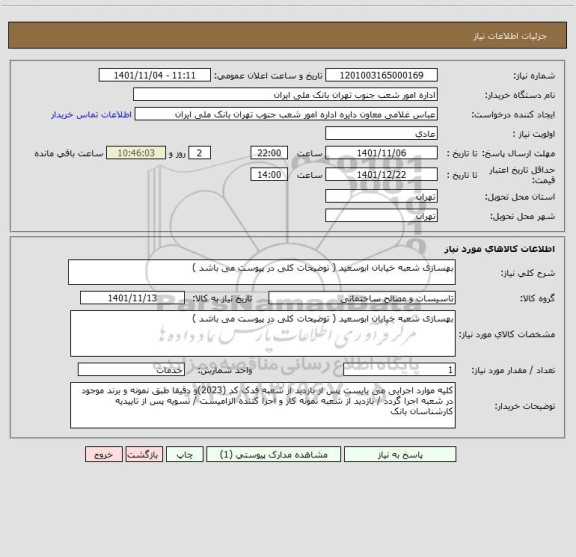This screenshot has width=576, height=557.
Task: Click the خروج exit button
Action: 104,454
